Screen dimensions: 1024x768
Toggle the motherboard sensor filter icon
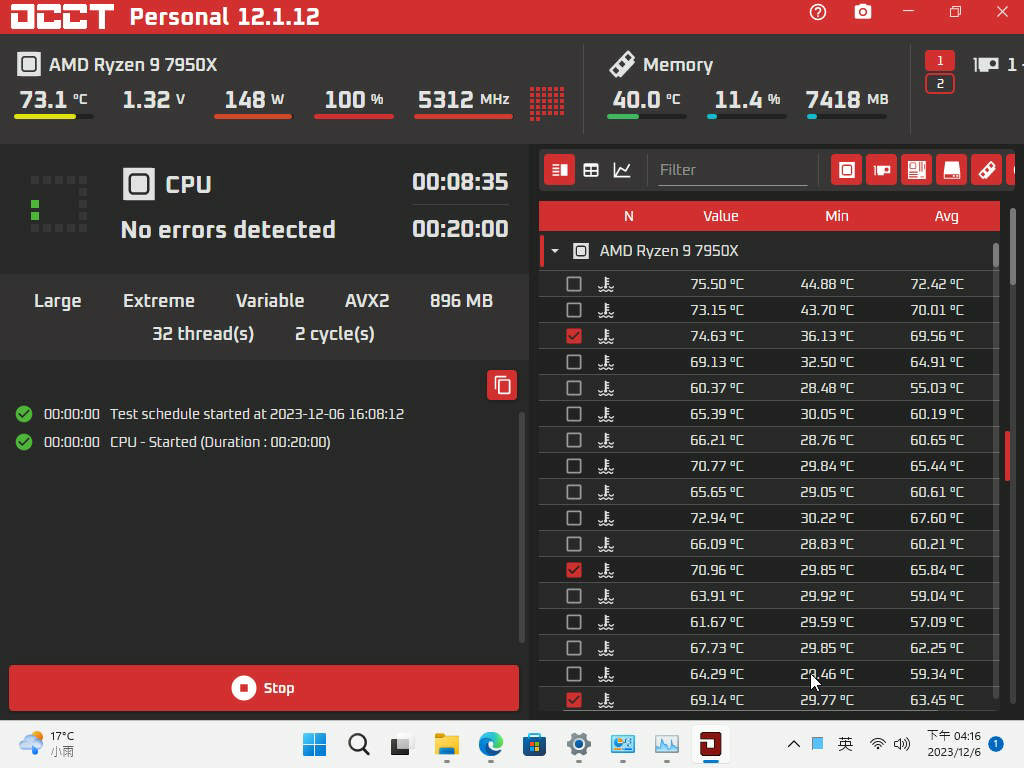pyautogui.click(x=916, y=170)
